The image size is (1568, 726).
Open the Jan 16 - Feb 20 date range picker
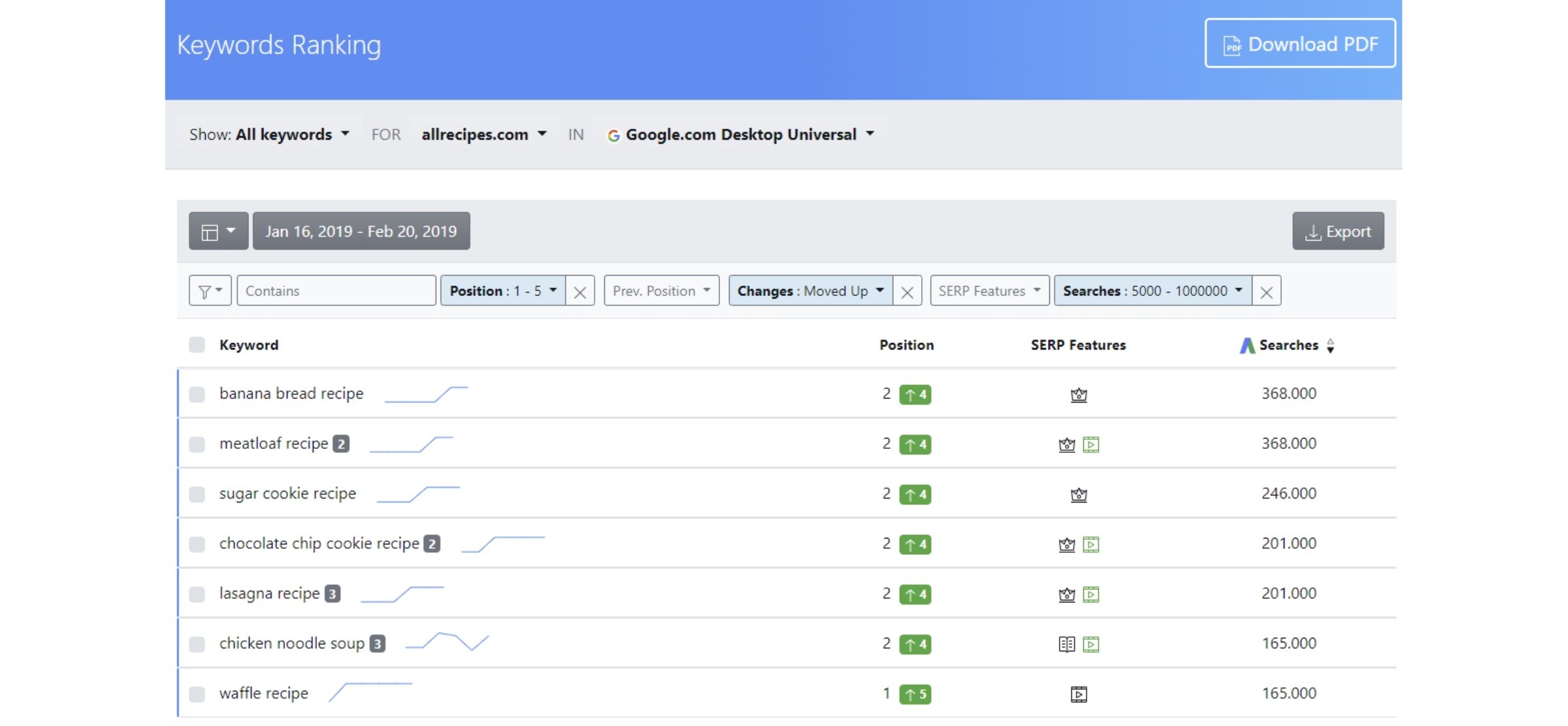coord(361,231)
